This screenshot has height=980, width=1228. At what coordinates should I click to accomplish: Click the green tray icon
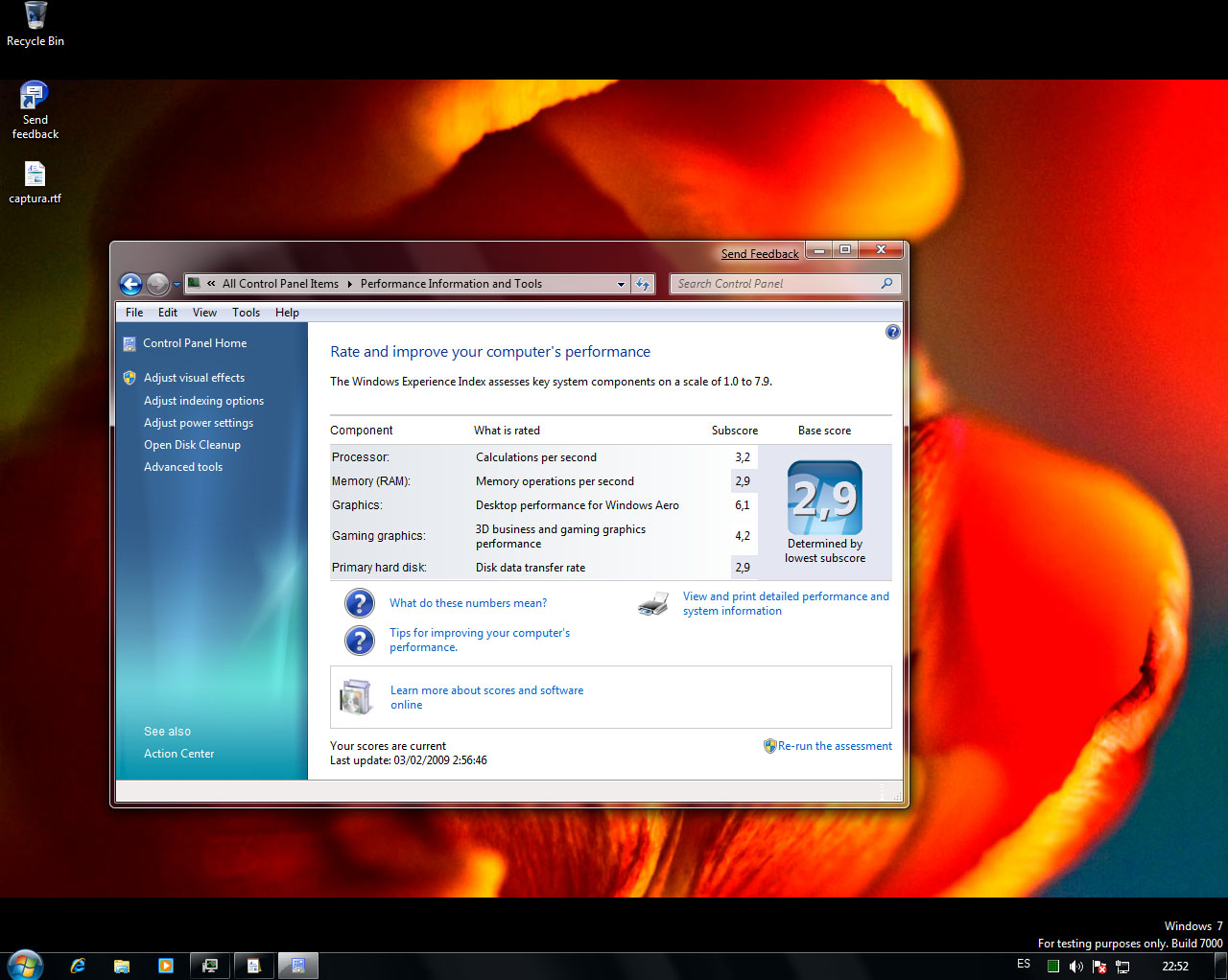(1053, 967)
